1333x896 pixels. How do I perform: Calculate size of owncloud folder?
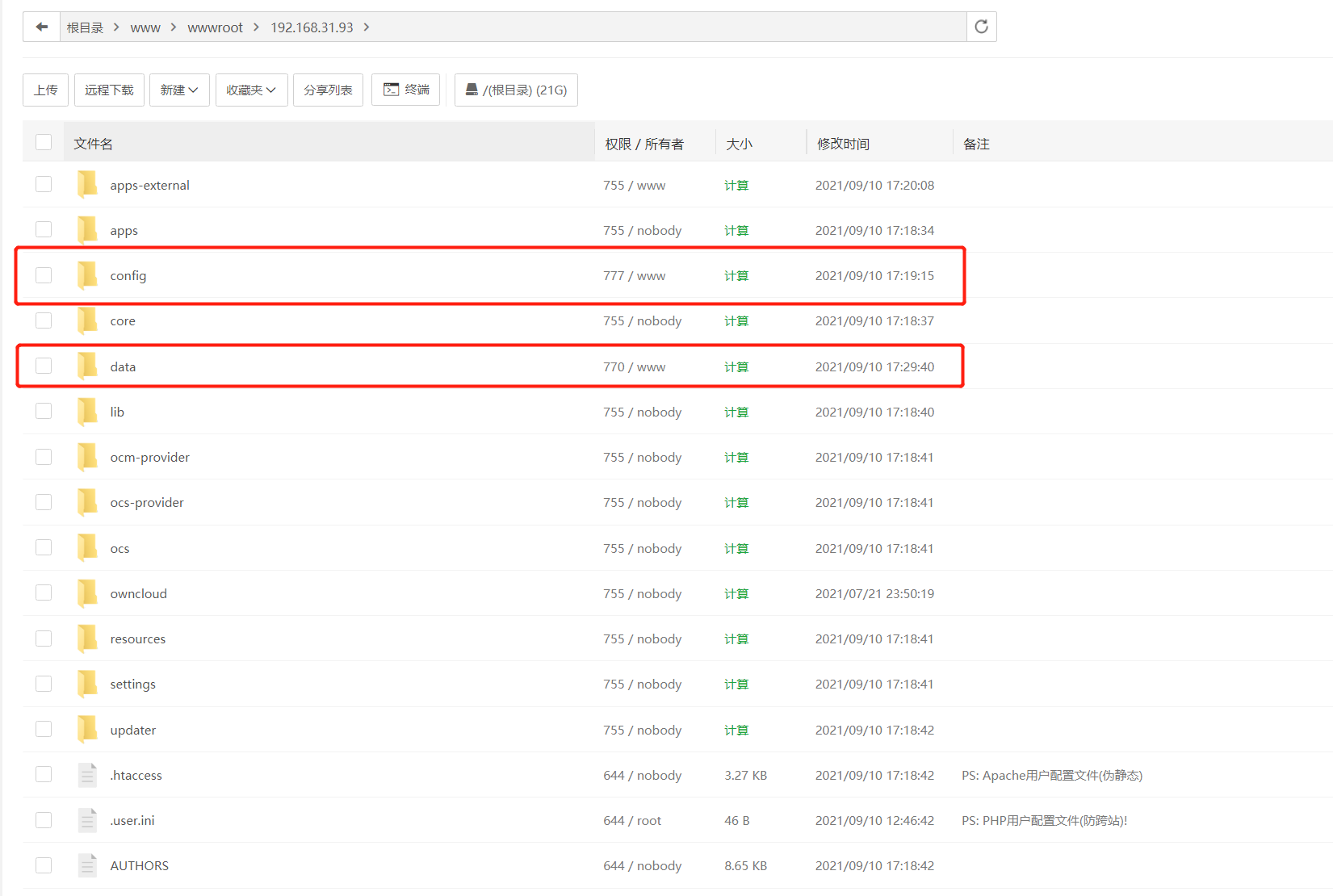click(736, 594)
